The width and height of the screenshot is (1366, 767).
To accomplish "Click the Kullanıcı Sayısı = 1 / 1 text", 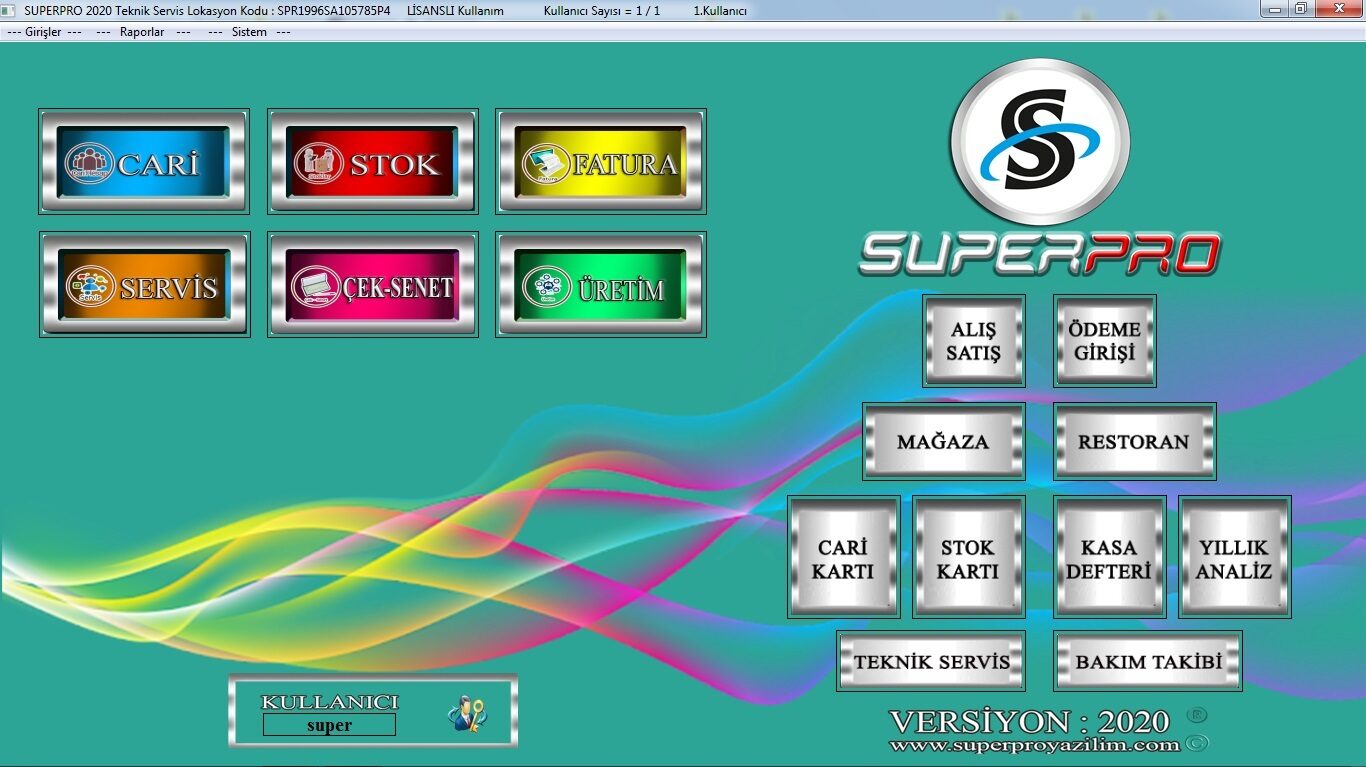I will 602,11.
